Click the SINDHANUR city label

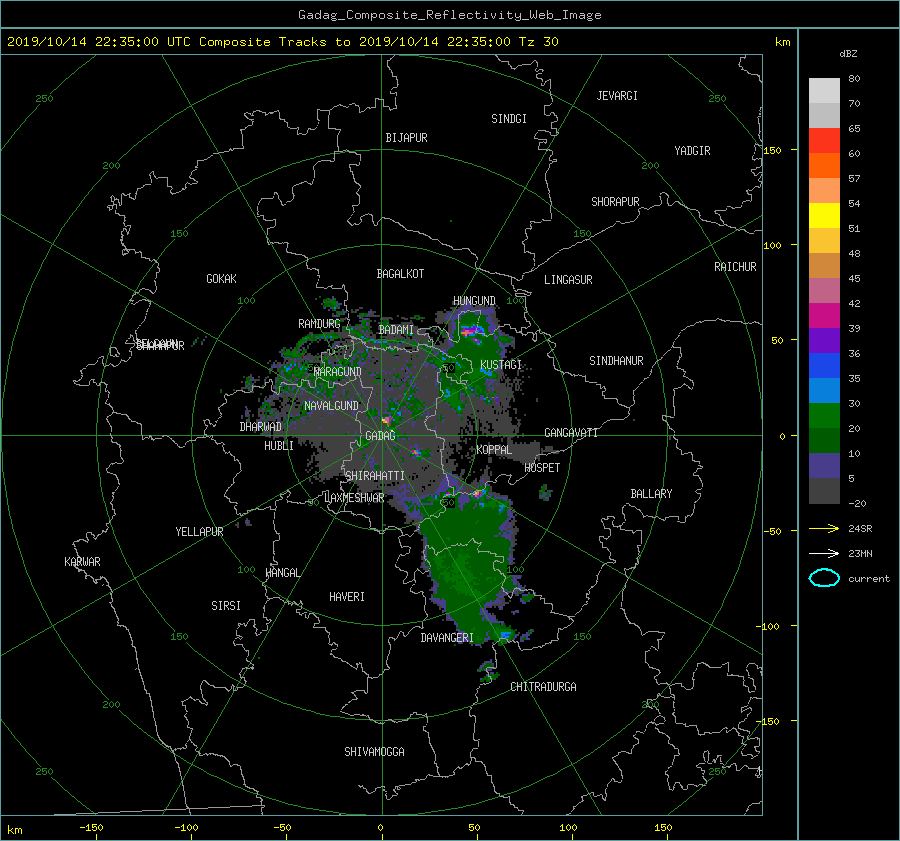click(x=616, y=361)
